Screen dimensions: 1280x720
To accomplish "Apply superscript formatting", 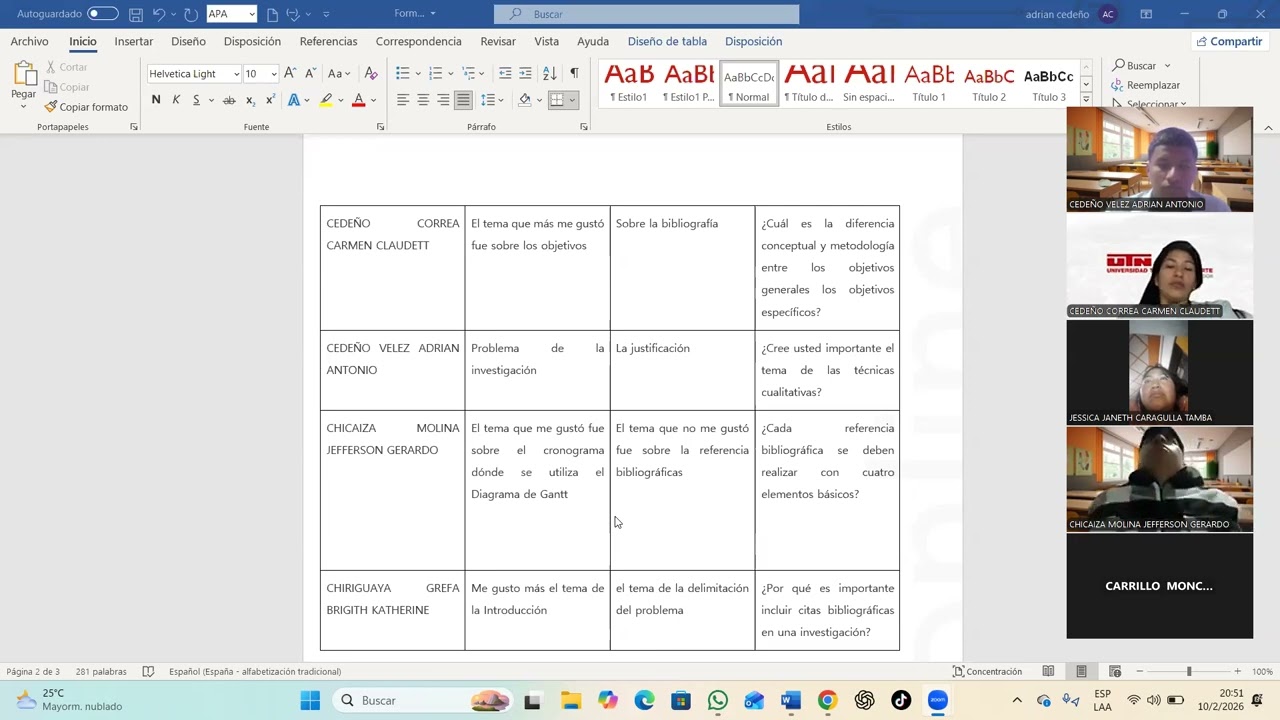I will point(270,100).
